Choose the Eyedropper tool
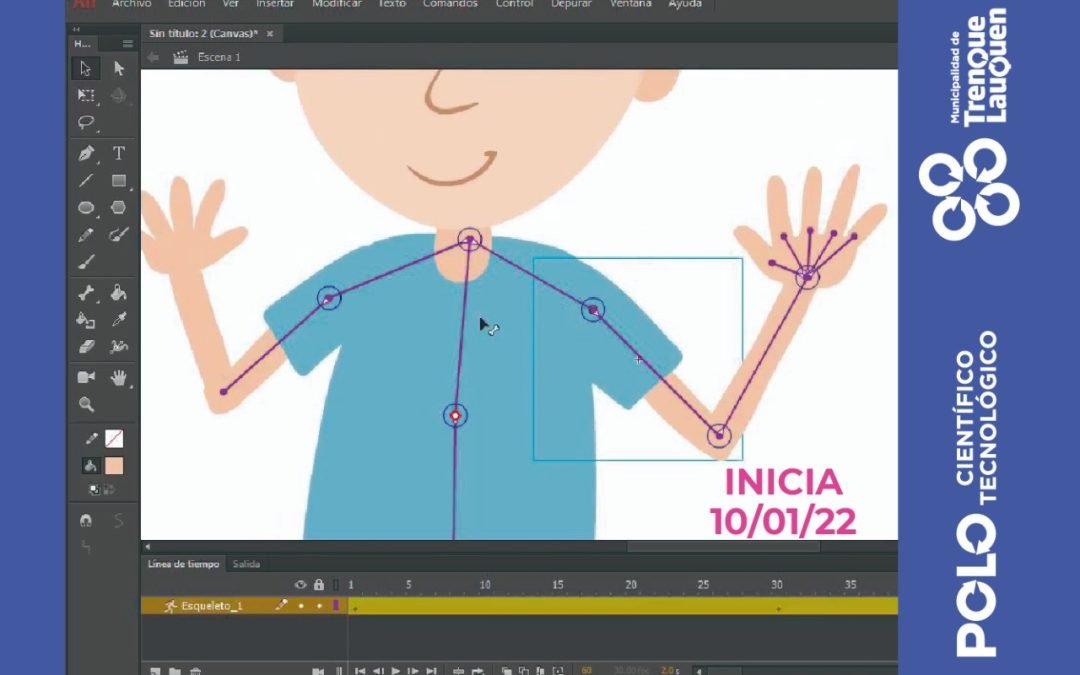The height and width of the screenshot is (675, 1080). coord(118,320)
